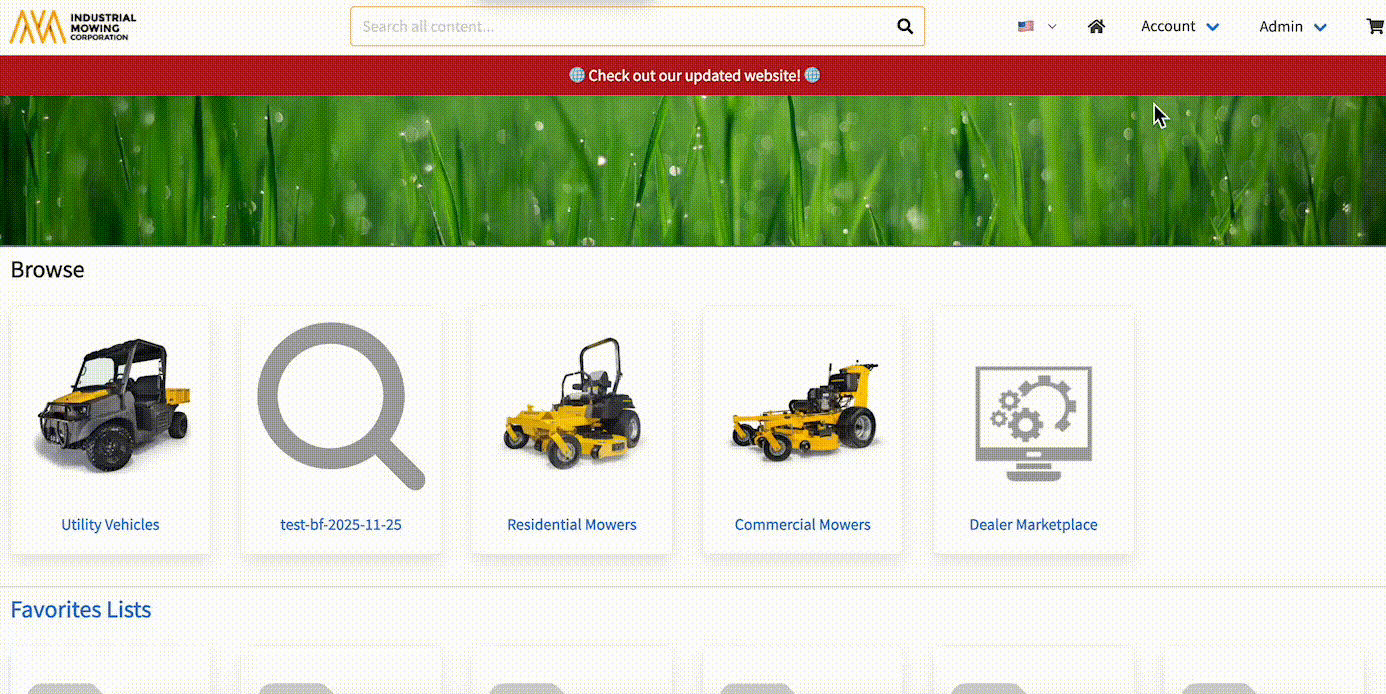This screenshot has height=694, width=1386.
Task: Expand the Admin dropdown menu
Action: coord(1292,27)
